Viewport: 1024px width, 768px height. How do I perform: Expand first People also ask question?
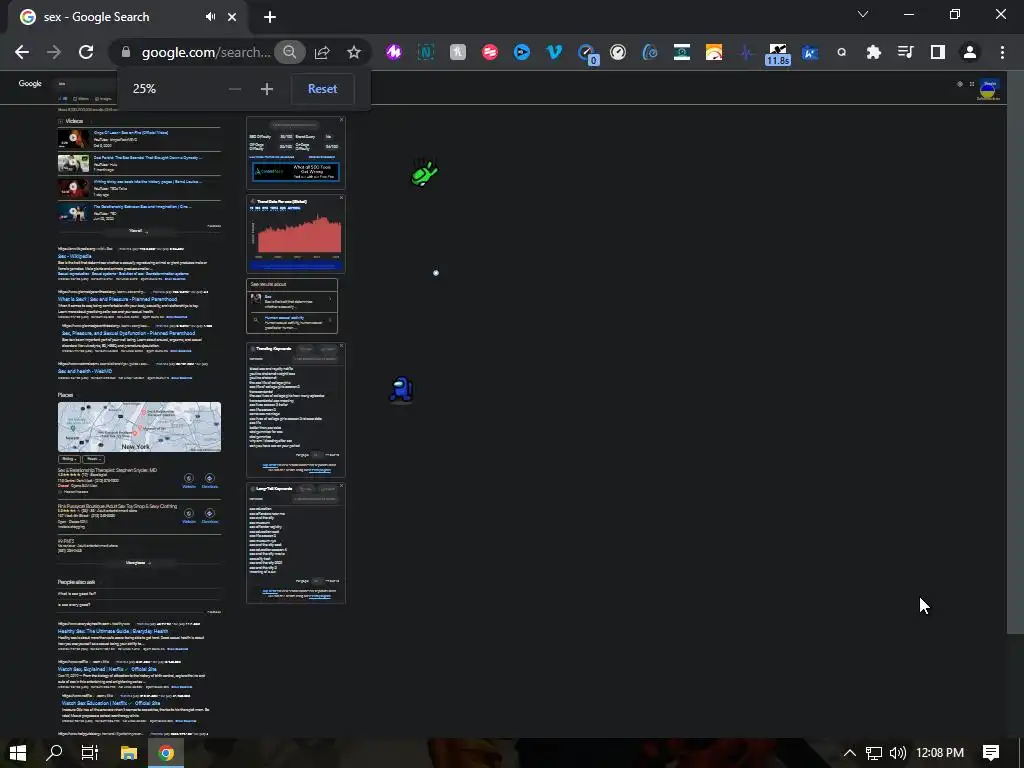(139, 594)
